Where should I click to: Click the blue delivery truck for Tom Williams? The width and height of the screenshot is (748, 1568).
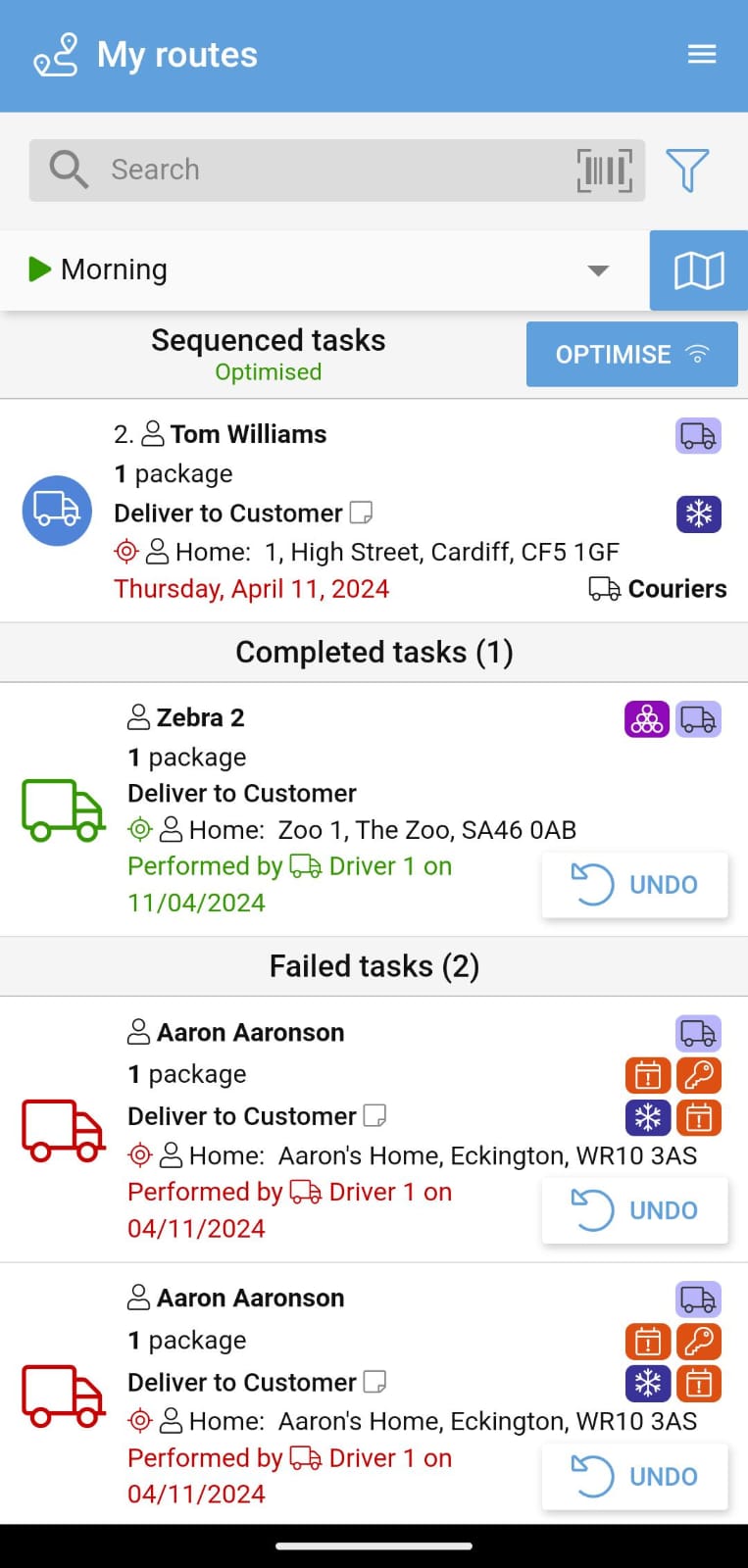pyautogui.click(x=57, y=511)
